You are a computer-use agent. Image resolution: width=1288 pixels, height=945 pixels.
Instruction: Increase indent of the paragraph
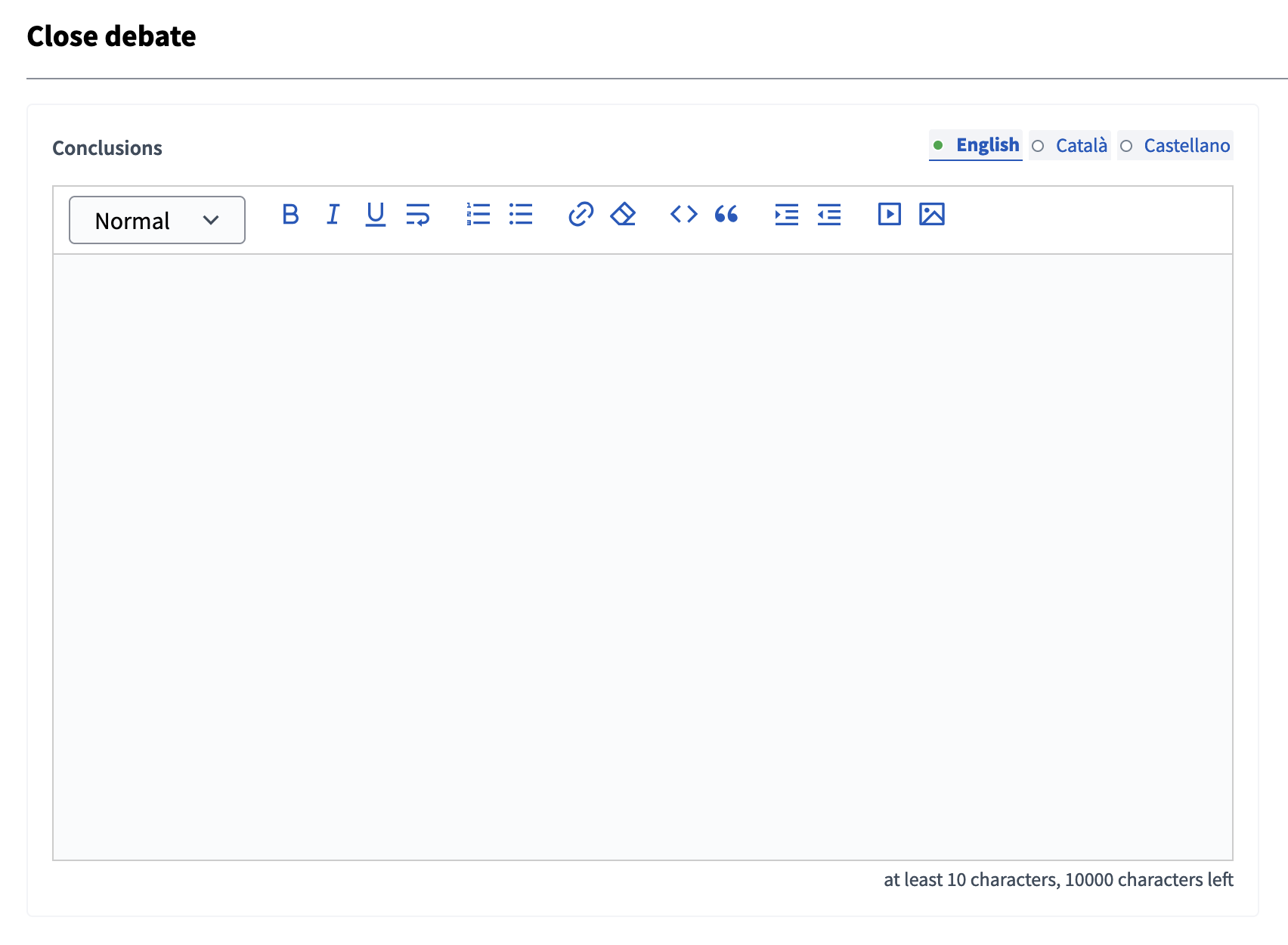[x=786, y=215]
